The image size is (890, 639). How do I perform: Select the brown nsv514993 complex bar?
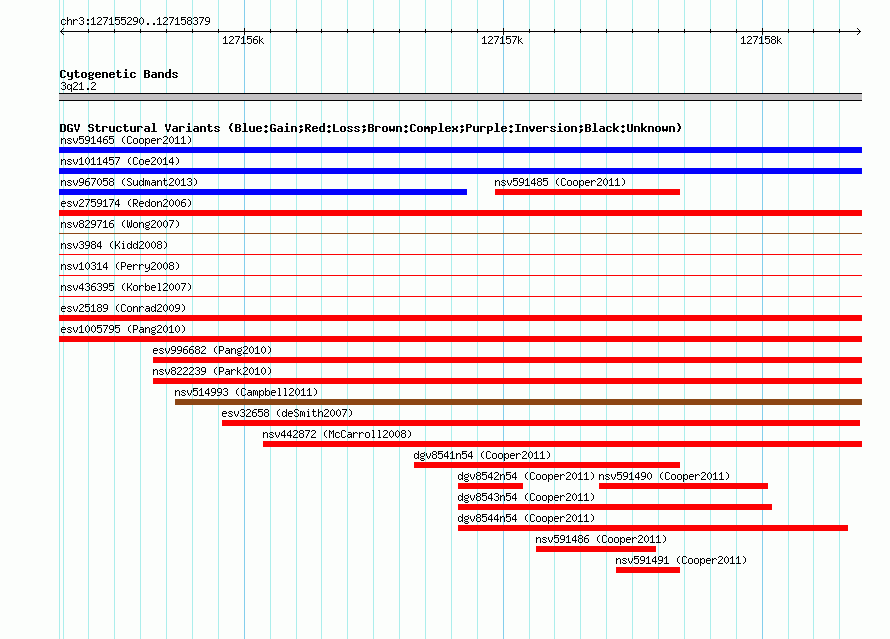[518, 402]
